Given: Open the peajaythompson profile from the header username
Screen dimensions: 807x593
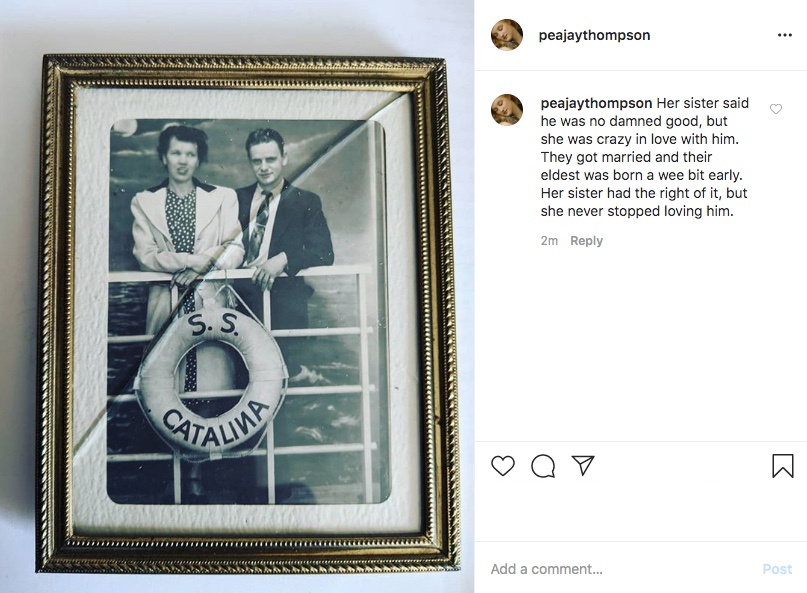Looking at the screenshot, I should pyautogui.click(x=594, y=35).
